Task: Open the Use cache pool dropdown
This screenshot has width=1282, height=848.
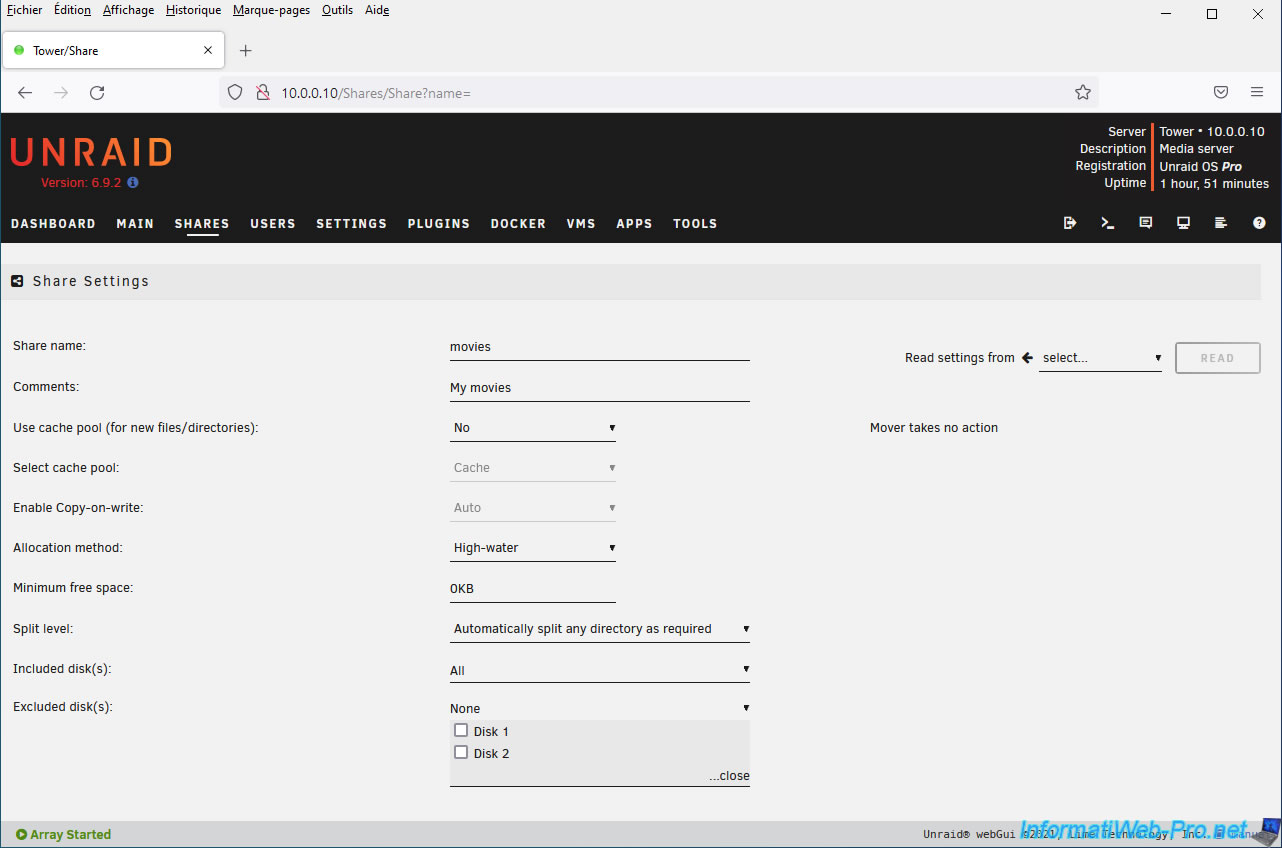Action: [x=533, y=428]
